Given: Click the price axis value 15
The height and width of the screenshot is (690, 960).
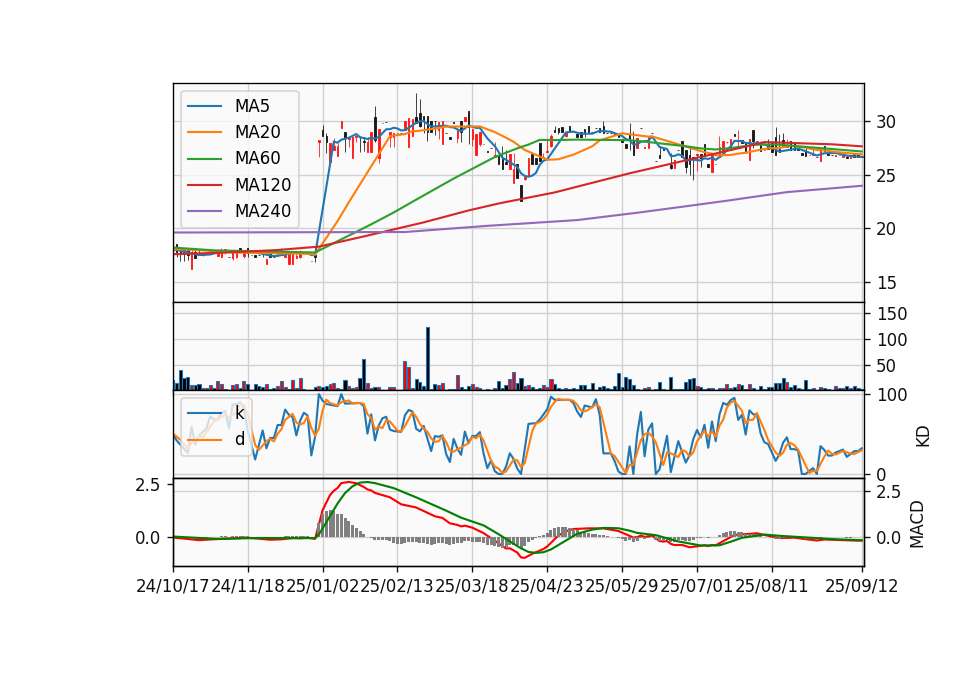Looking at the screenshot, I should click(885, 283).
